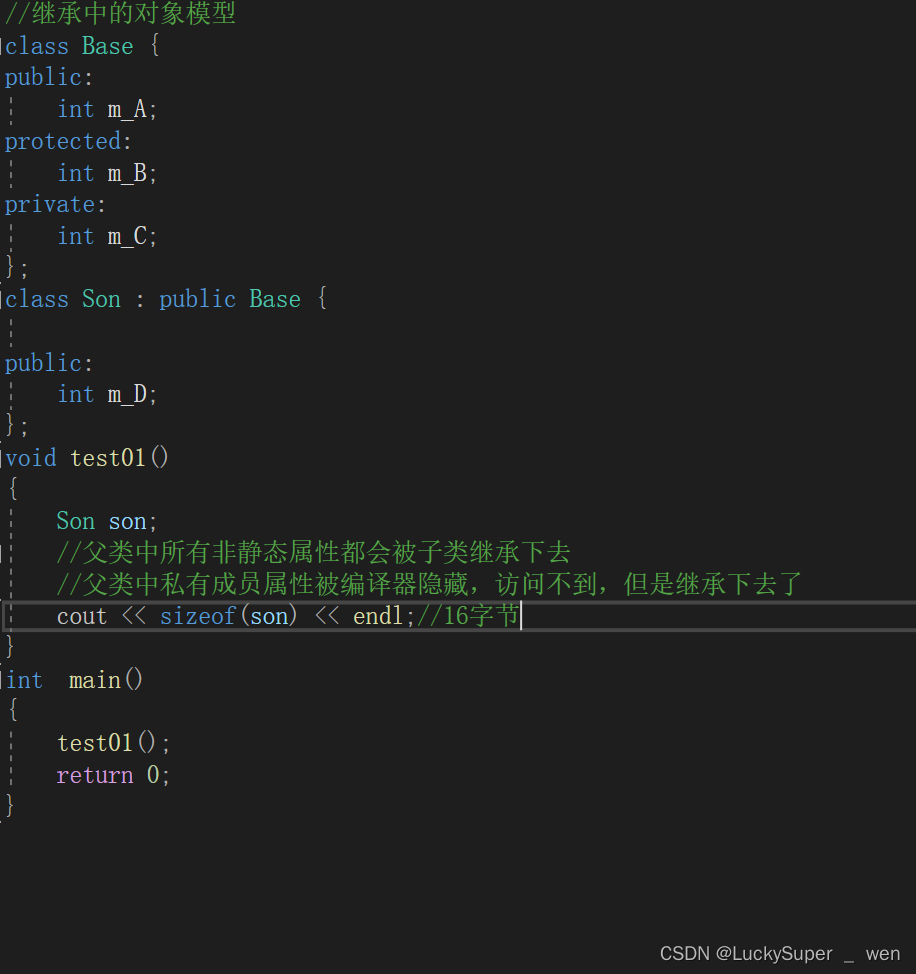Click the "private:" access specifier
This screenshot has height=974, width=916.
point(55,204)
